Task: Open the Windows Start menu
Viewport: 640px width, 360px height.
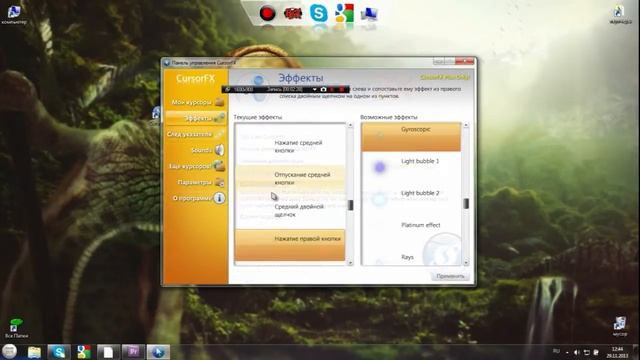Action: 9,351
